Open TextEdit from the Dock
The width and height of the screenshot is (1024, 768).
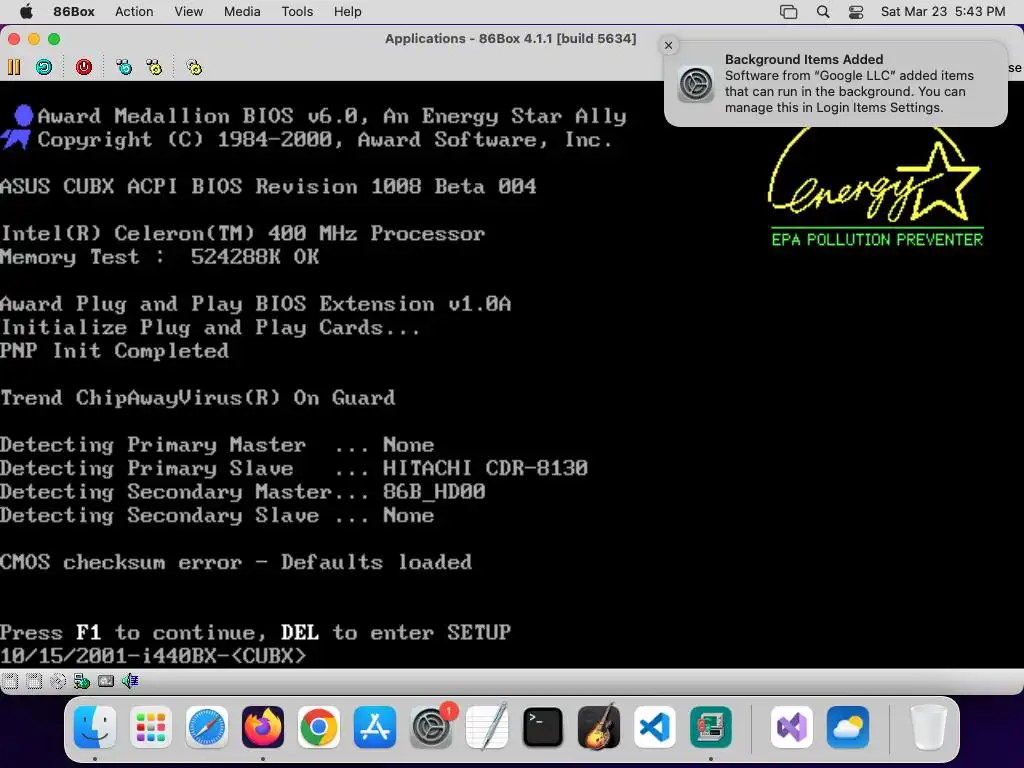click(x=487, y=727)
